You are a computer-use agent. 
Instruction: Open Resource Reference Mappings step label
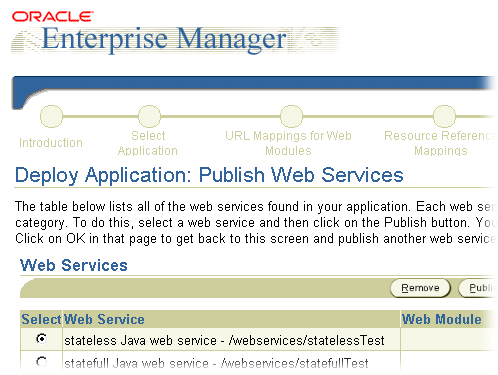coord(440,143)
